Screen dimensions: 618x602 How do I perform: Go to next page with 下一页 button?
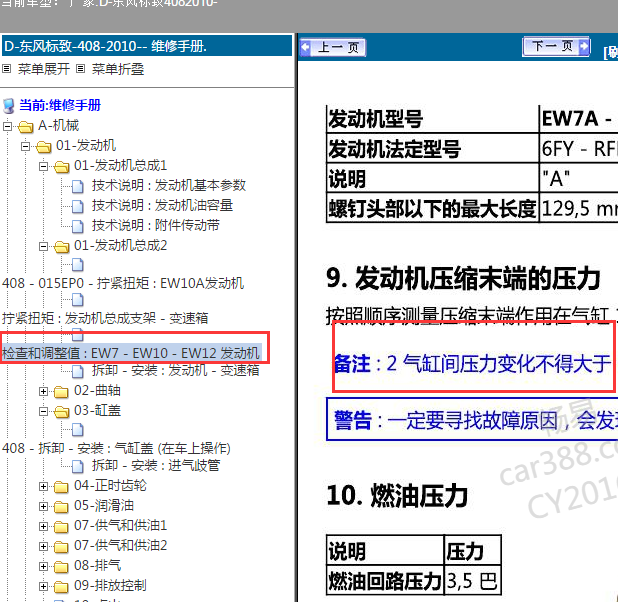556,47
